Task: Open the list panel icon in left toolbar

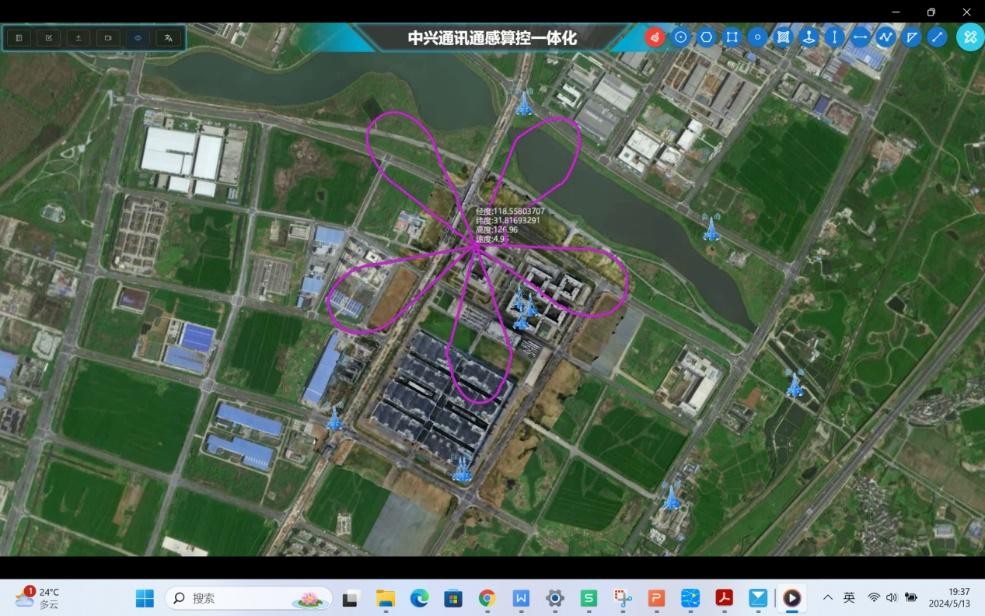Action: click(19, 38)
